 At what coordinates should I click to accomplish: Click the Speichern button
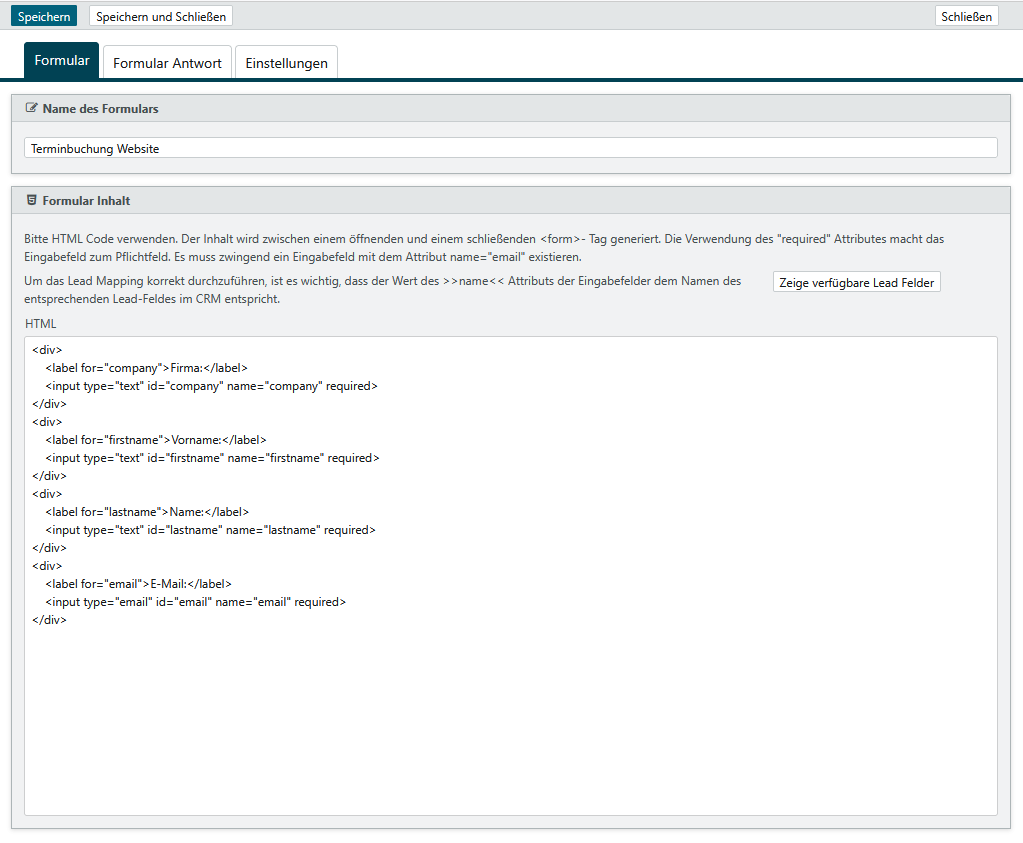click(44, 17)
